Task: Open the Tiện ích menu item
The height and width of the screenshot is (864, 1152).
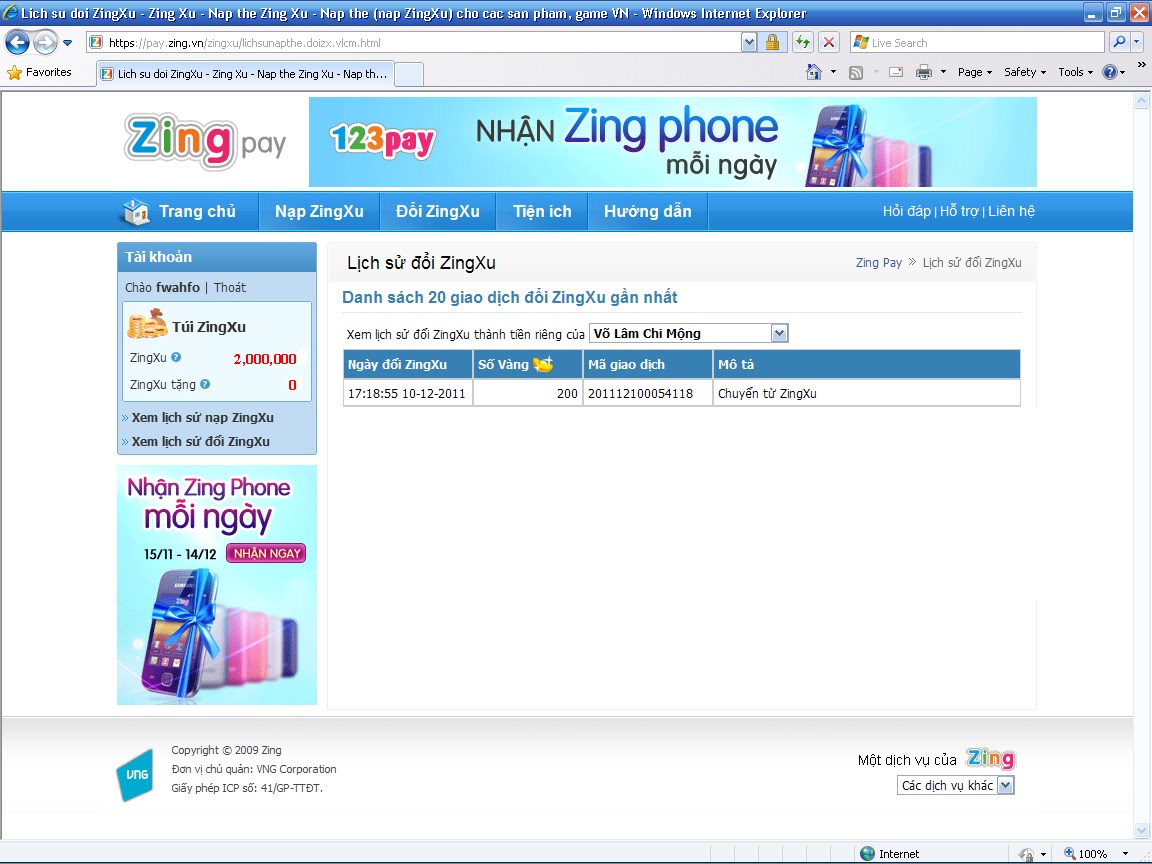Action: (x=542, y=212)
